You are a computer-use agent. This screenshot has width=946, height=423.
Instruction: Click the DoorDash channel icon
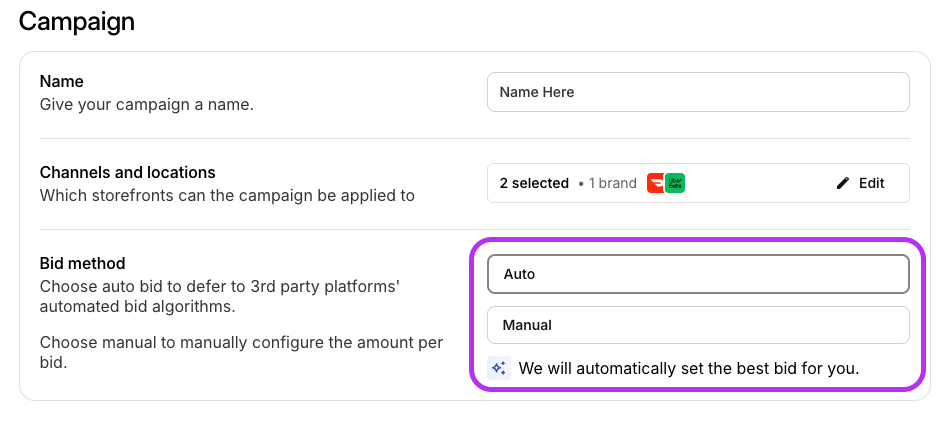656,183
